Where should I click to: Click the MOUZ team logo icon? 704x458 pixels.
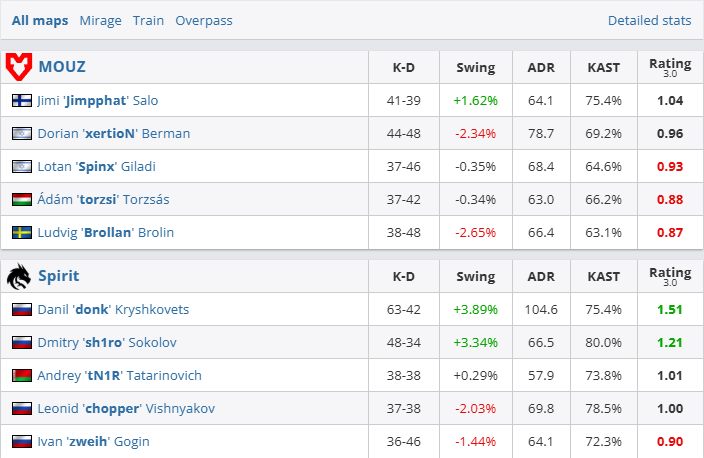(19, 67)
